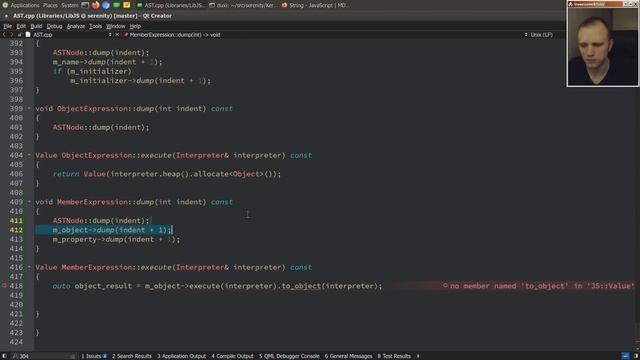Open the 5 QML Debugger Console pane
This screenshot has height=360, width=640.
coord(289,356)
